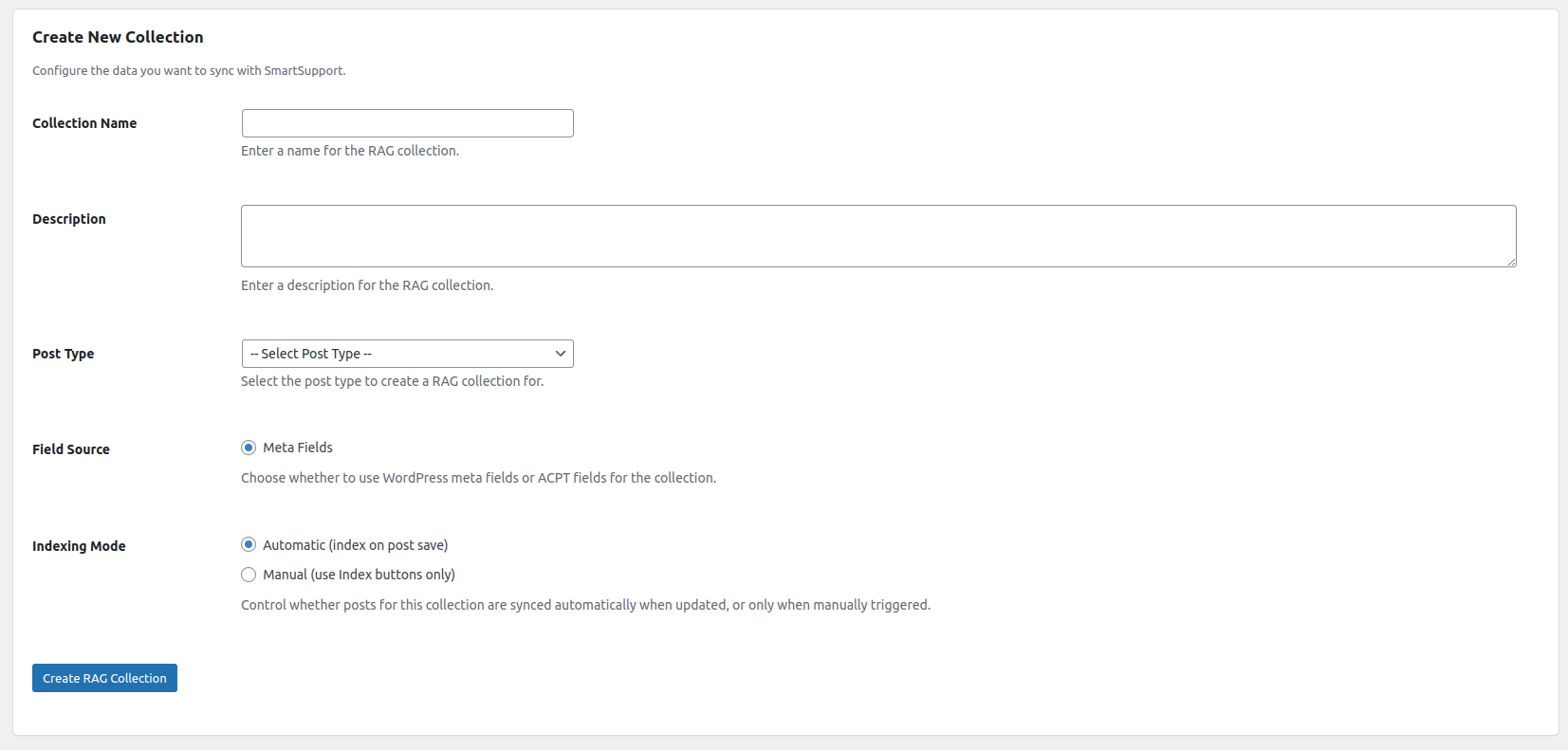Focus the Description textarea
This screenshot has width=1568, height=750.
[x=877, y=236]
